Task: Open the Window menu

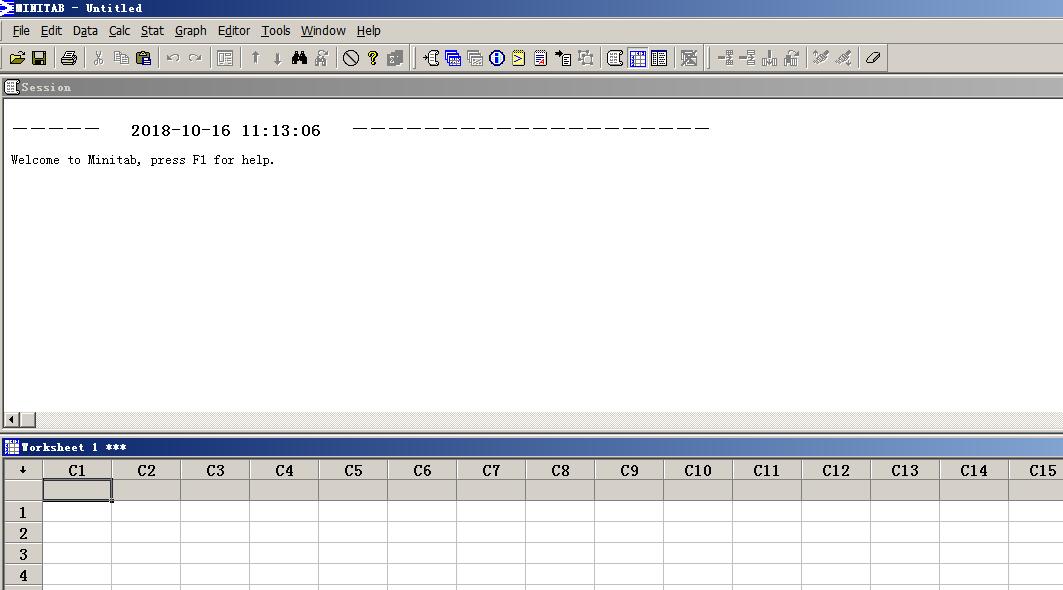Action: (x=323, y=31)
